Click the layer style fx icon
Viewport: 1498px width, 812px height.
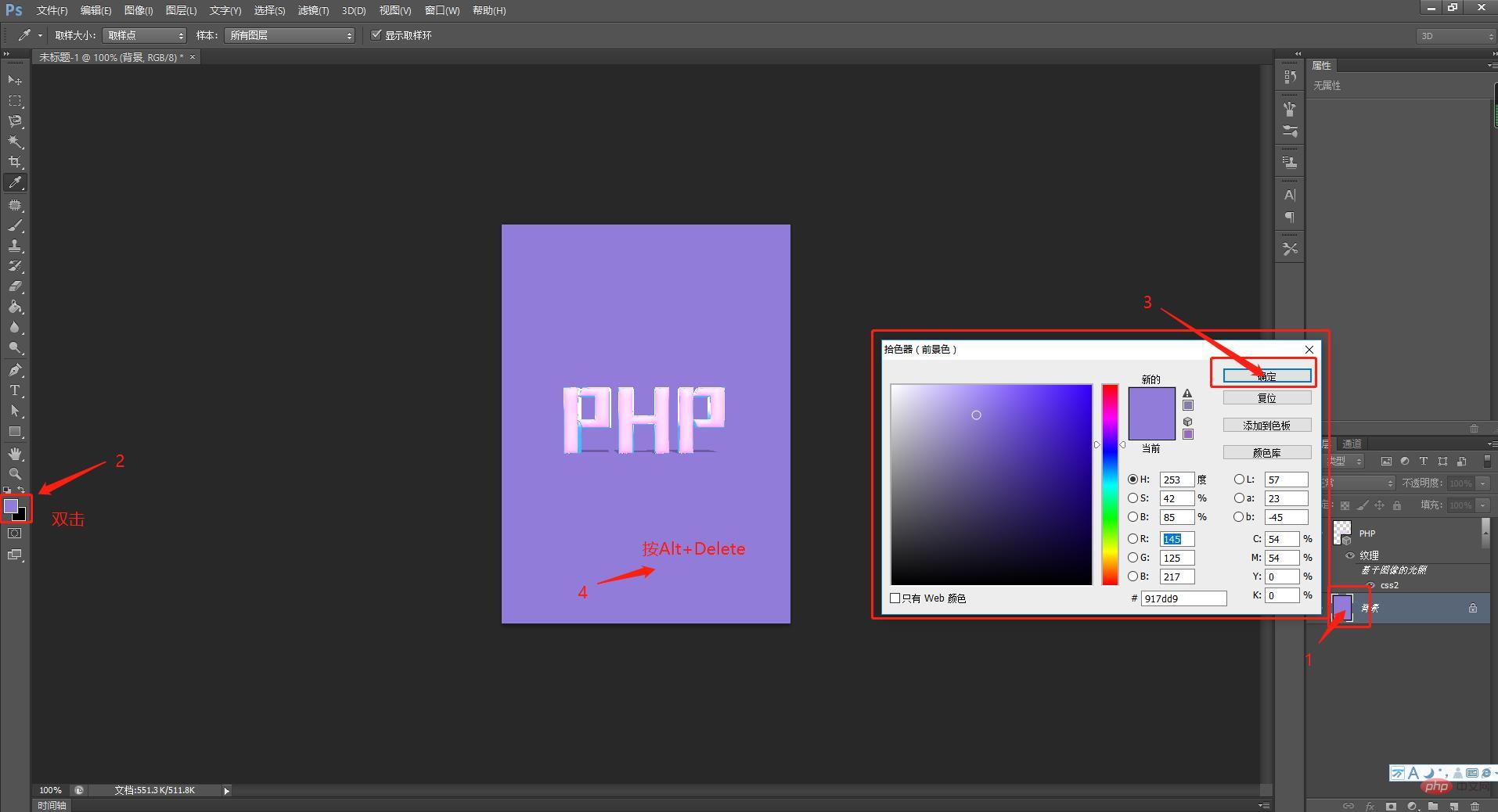tap(1370, 806)
